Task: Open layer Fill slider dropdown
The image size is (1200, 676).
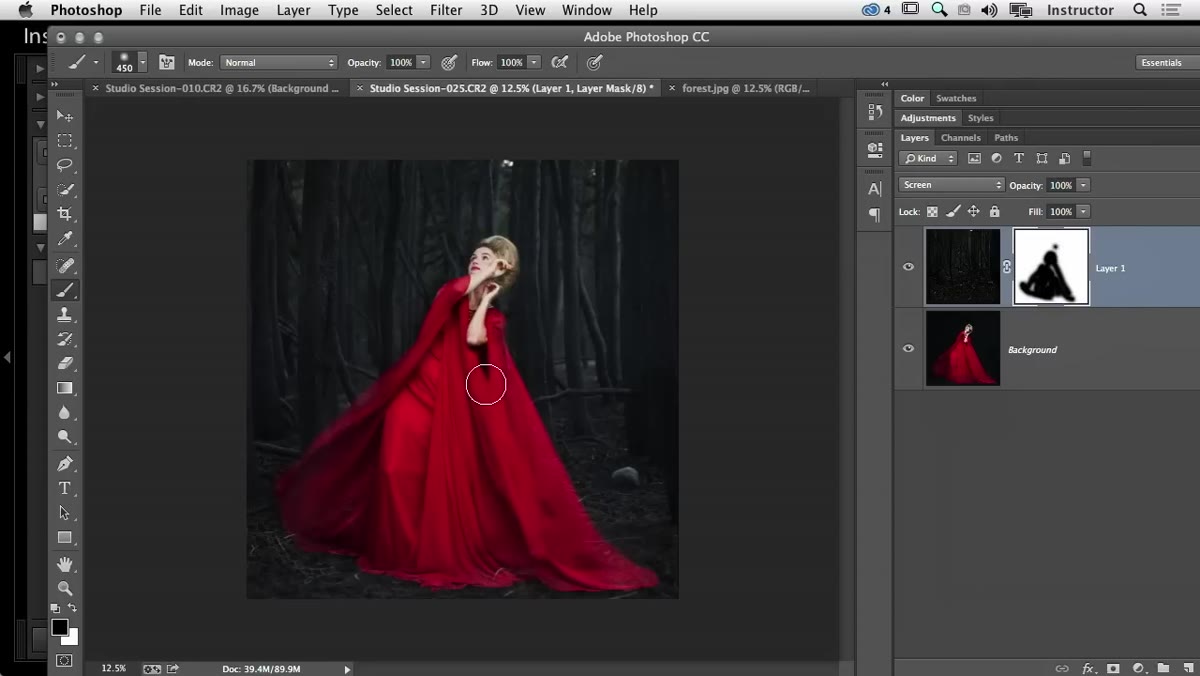Action: 1083,212
